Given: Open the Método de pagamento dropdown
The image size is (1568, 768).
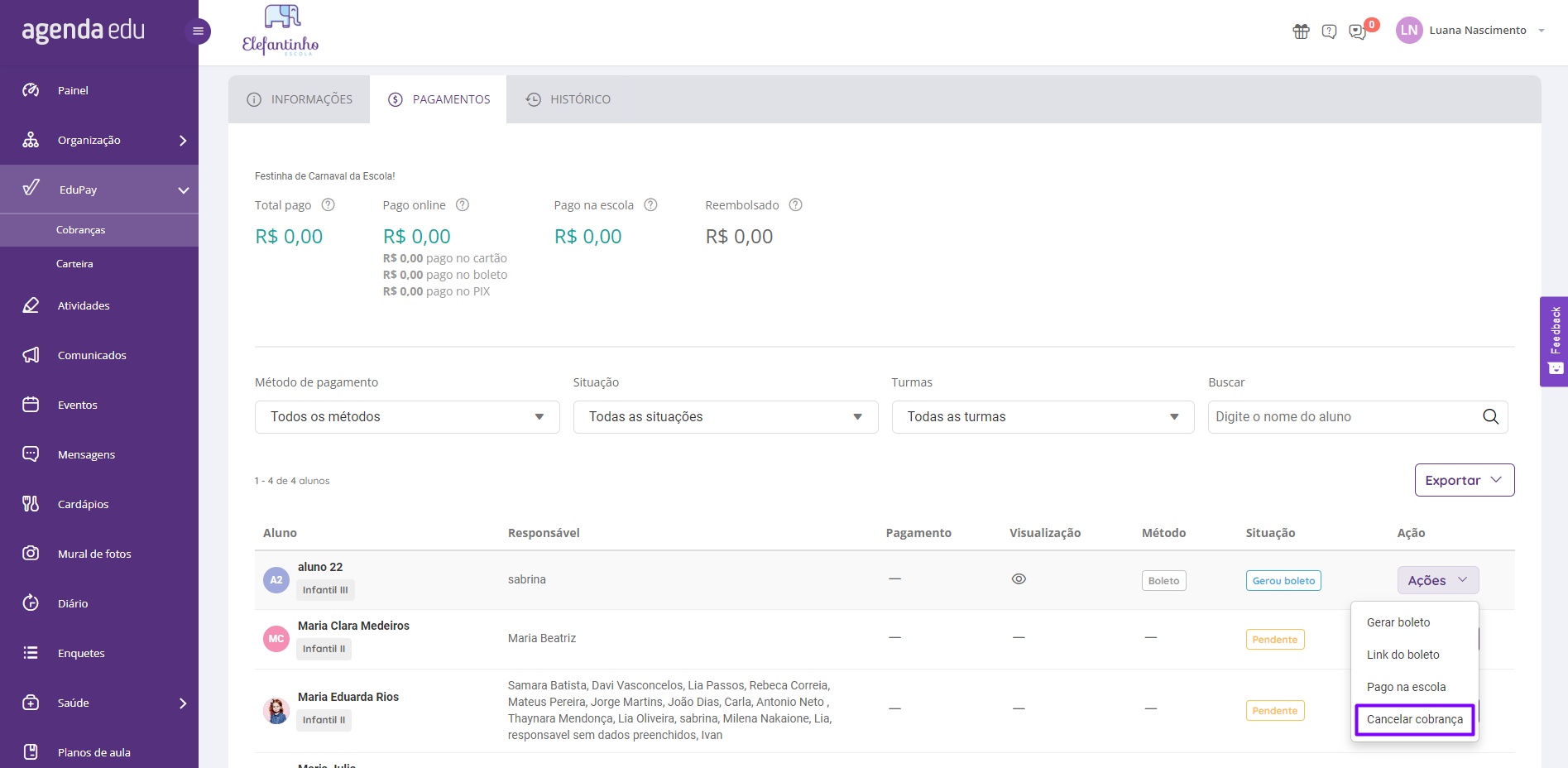Looking at the screenshot, I should tap(407, 417).
